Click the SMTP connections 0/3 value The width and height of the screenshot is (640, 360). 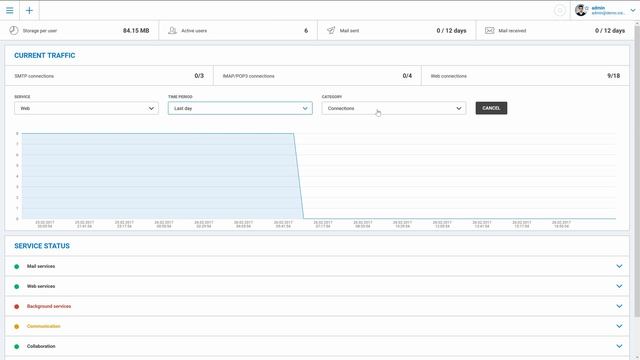[199, 76]
